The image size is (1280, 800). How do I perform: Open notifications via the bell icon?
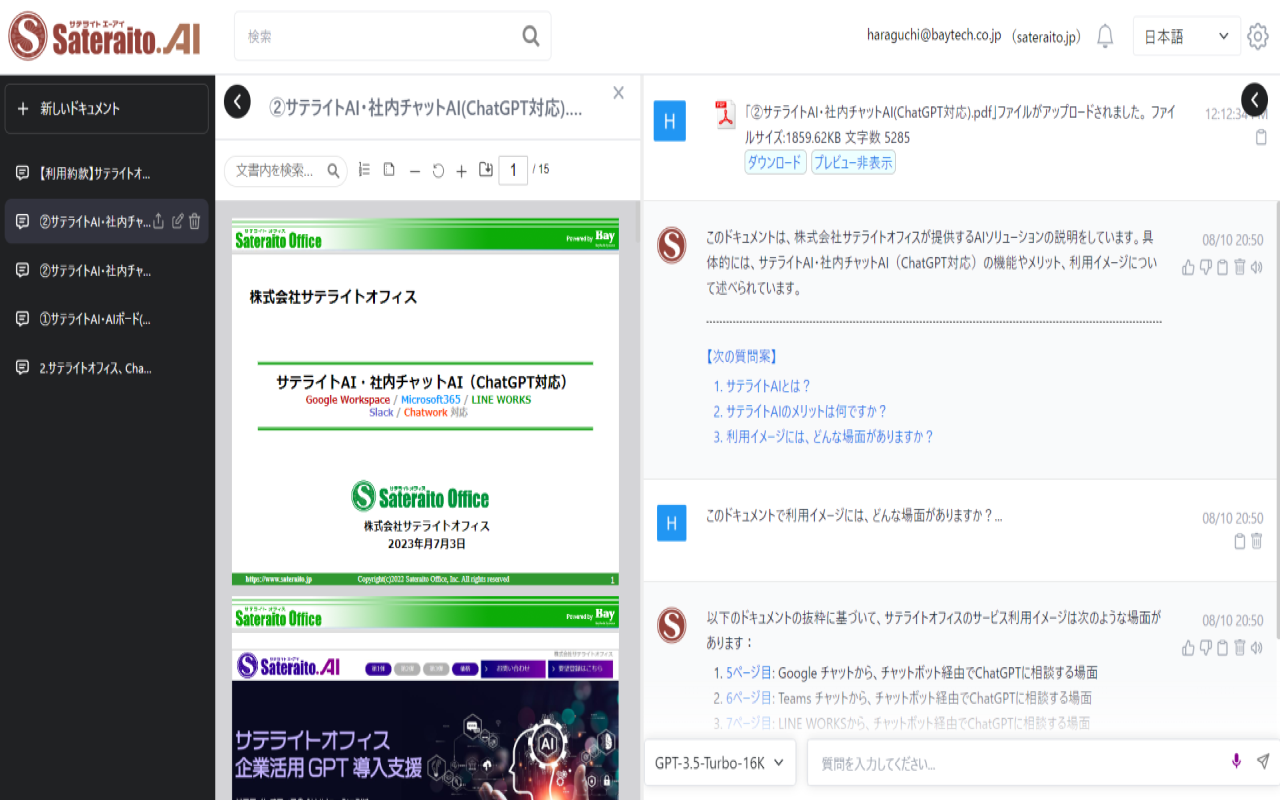click(x=1104, y=36)
